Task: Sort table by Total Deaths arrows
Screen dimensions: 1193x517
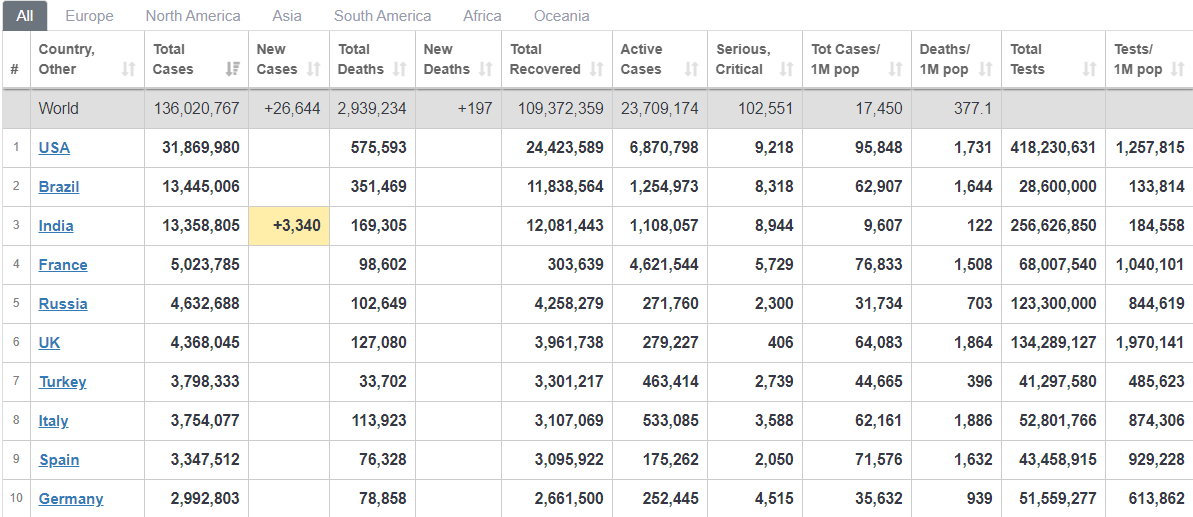Action: [x=399, y=69]
